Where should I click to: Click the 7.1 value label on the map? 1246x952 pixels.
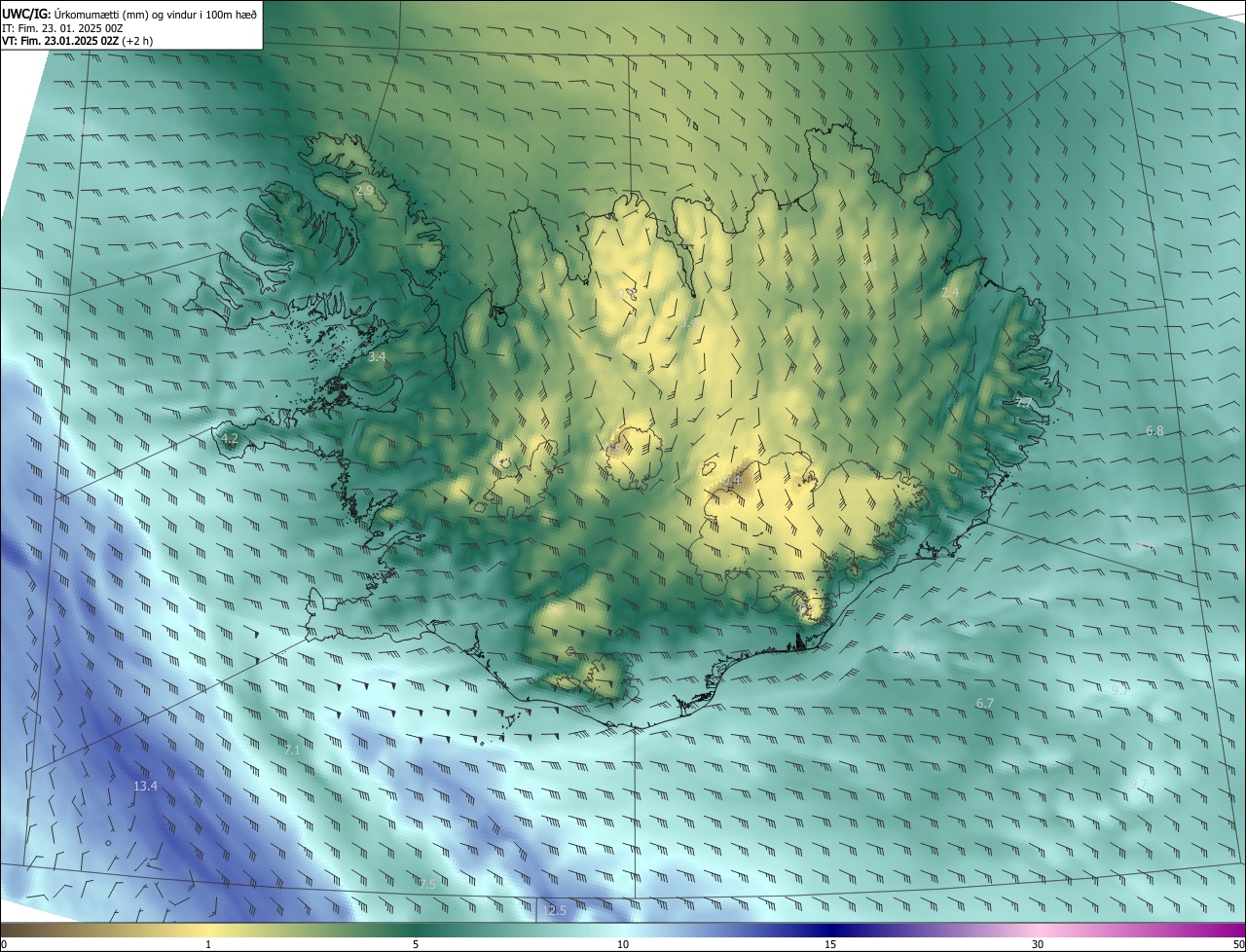tap(292, 751)
